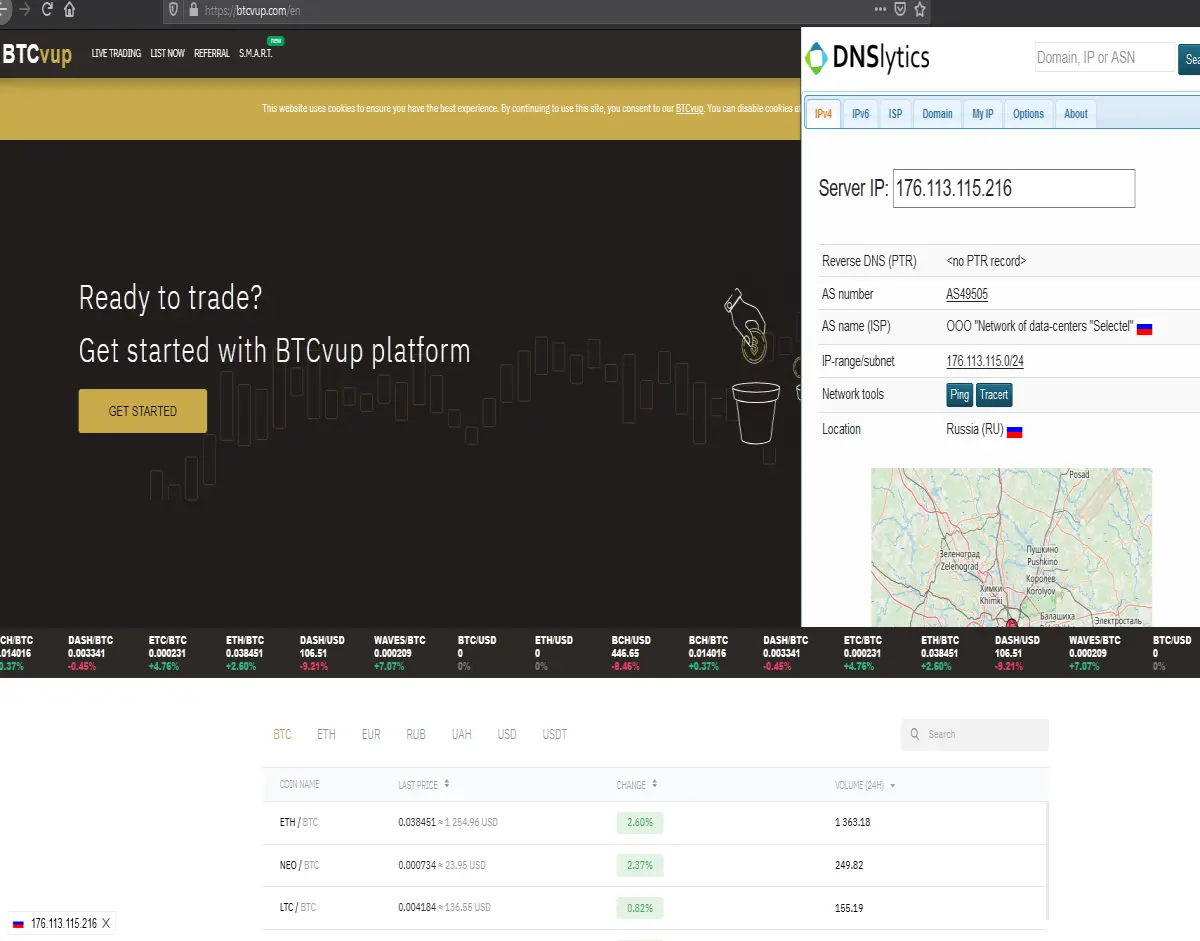Image resolution: width=1200 pixels, height=941 pixels.
Task: Open Referral menu item
Action: click(212, 53)
